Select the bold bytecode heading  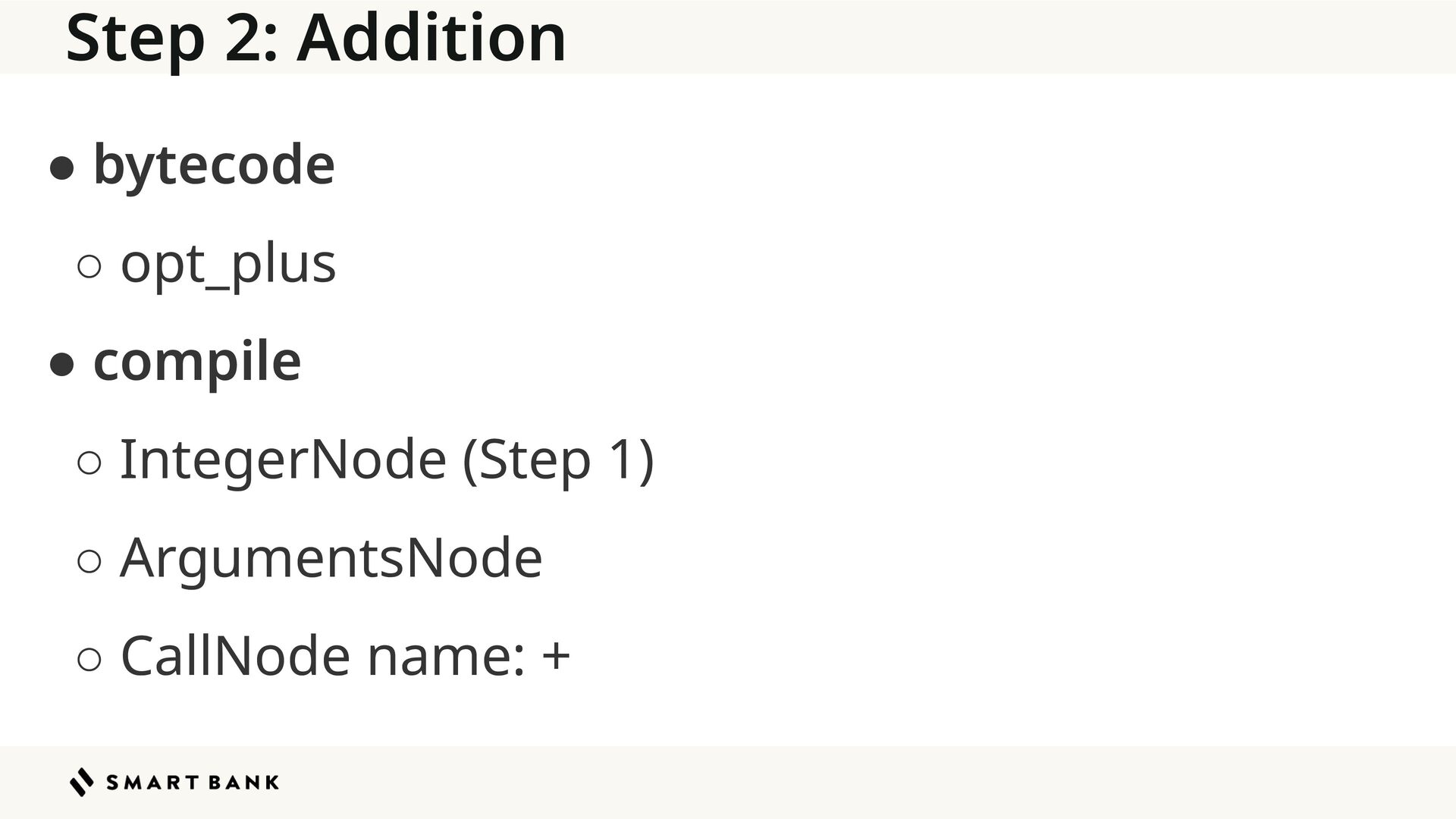point(214,165)
